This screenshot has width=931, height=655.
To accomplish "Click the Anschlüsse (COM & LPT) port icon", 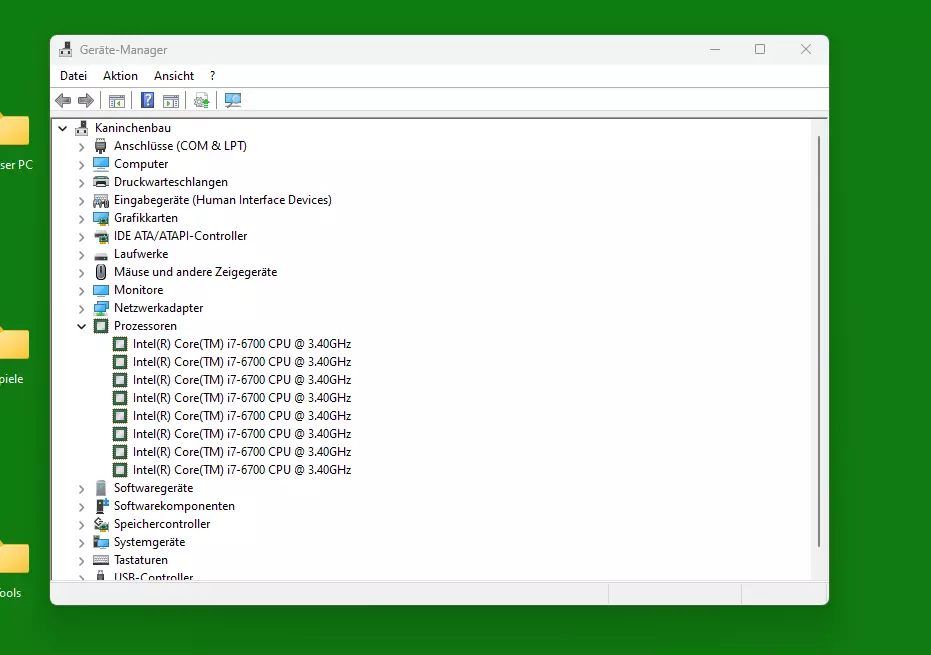I will tap(101, 146).
